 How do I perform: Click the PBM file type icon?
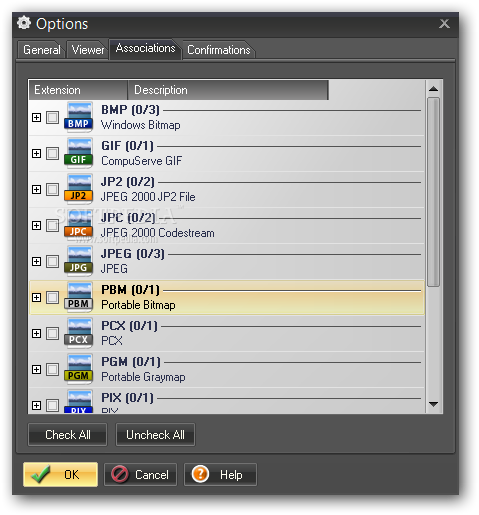[79, 297]
